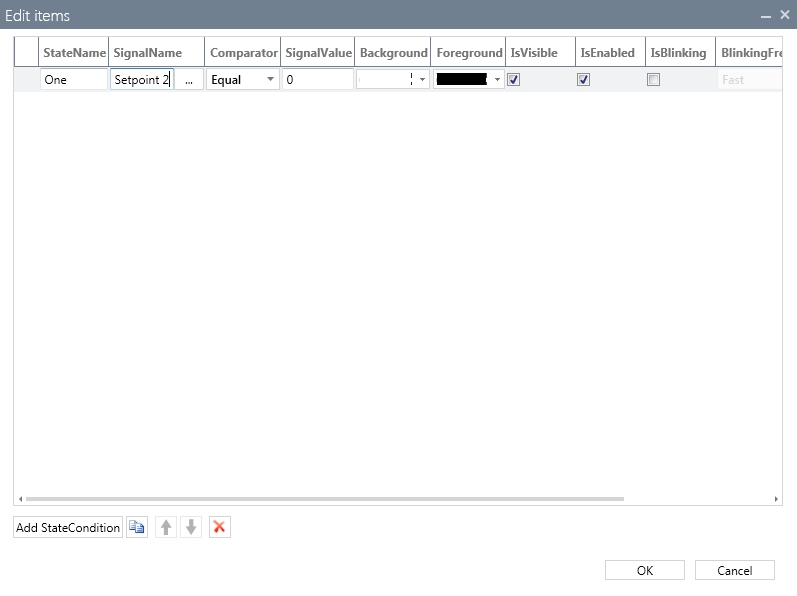Click the Add StateCondition button
This screenshot has height=596, width=798.
(x=68, y=527)
